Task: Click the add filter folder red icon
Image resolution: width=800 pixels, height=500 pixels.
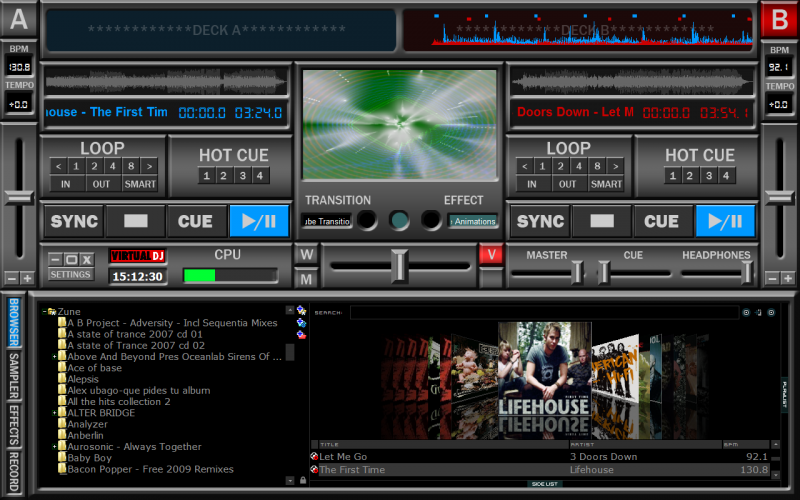Action: click(301, 335)
